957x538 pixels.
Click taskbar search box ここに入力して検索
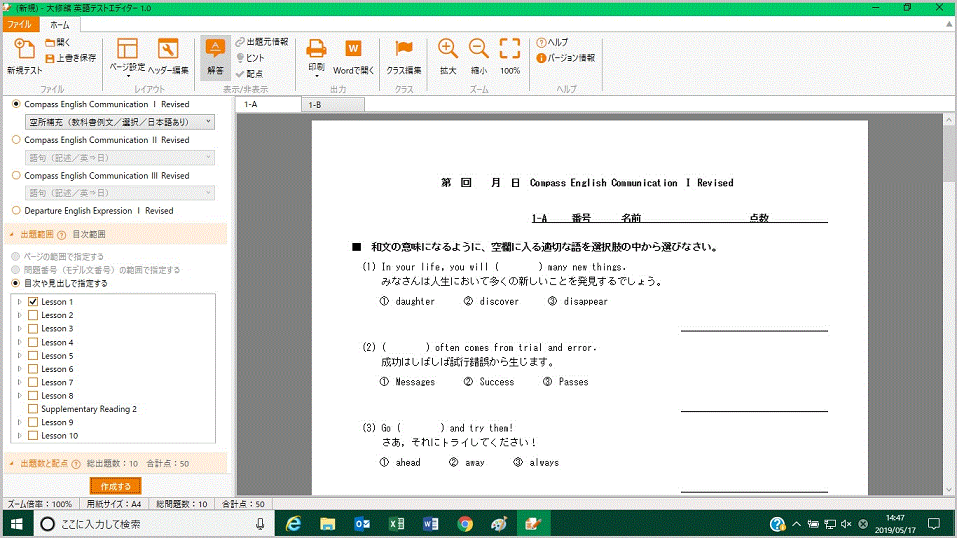point(153,524)
